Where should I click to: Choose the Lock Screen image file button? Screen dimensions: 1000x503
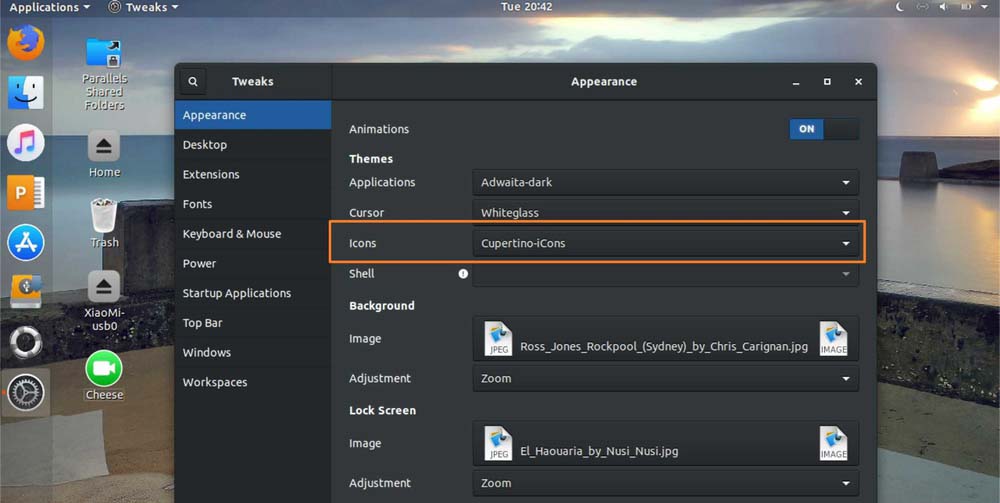click(665, 444)
